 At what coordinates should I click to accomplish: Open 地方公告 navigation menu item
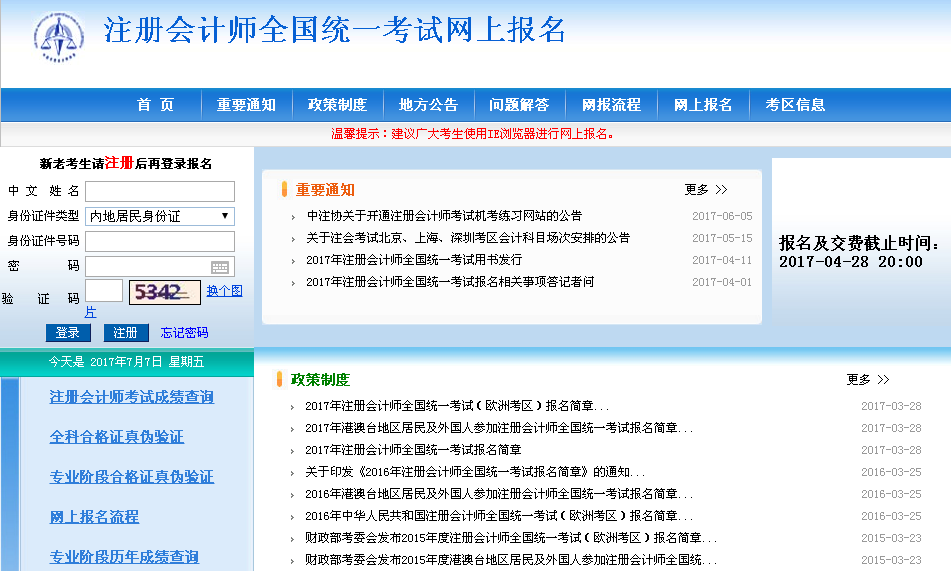pos(428,105)
